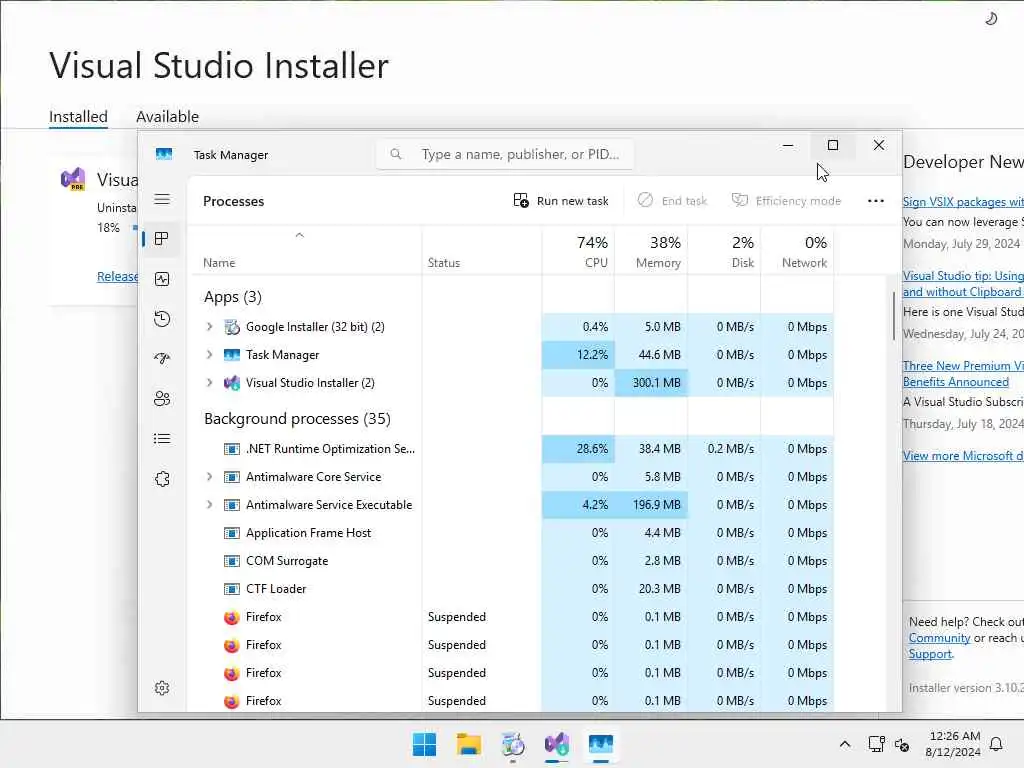Expand the Antimalware Core Service group

tap(210, 477)
